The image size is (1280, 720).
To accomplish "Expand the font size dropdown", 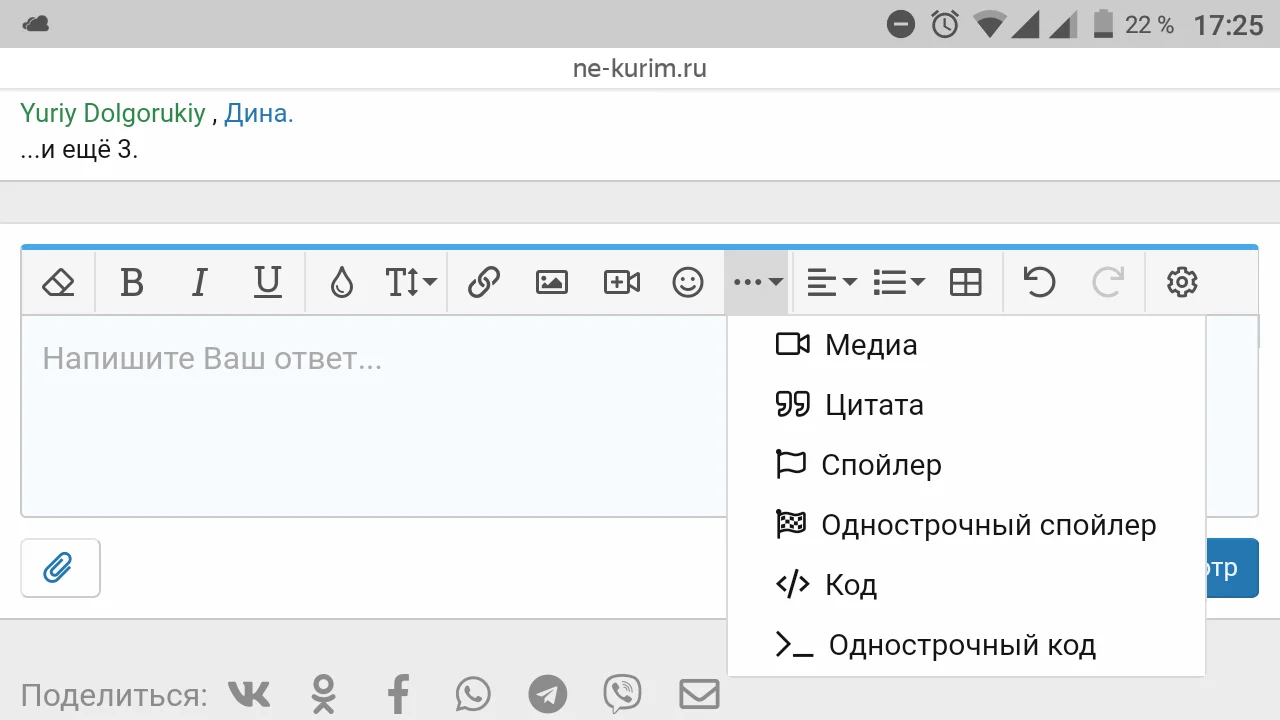I will click(x=411, y=283).
